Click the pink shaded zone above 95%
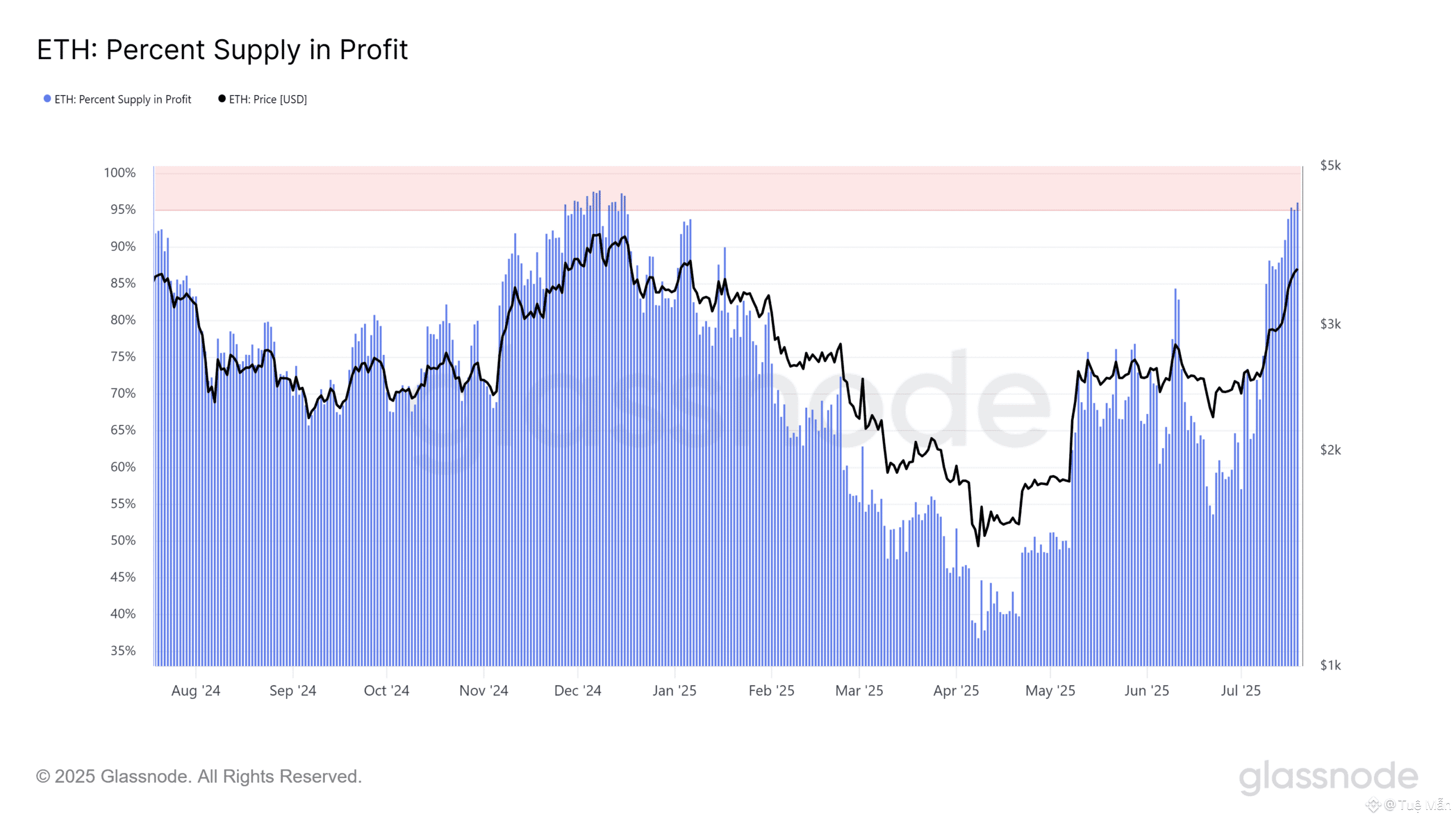Image resolution: width=1456 pixels, height=819 pixels. click(x=728, y=188)
